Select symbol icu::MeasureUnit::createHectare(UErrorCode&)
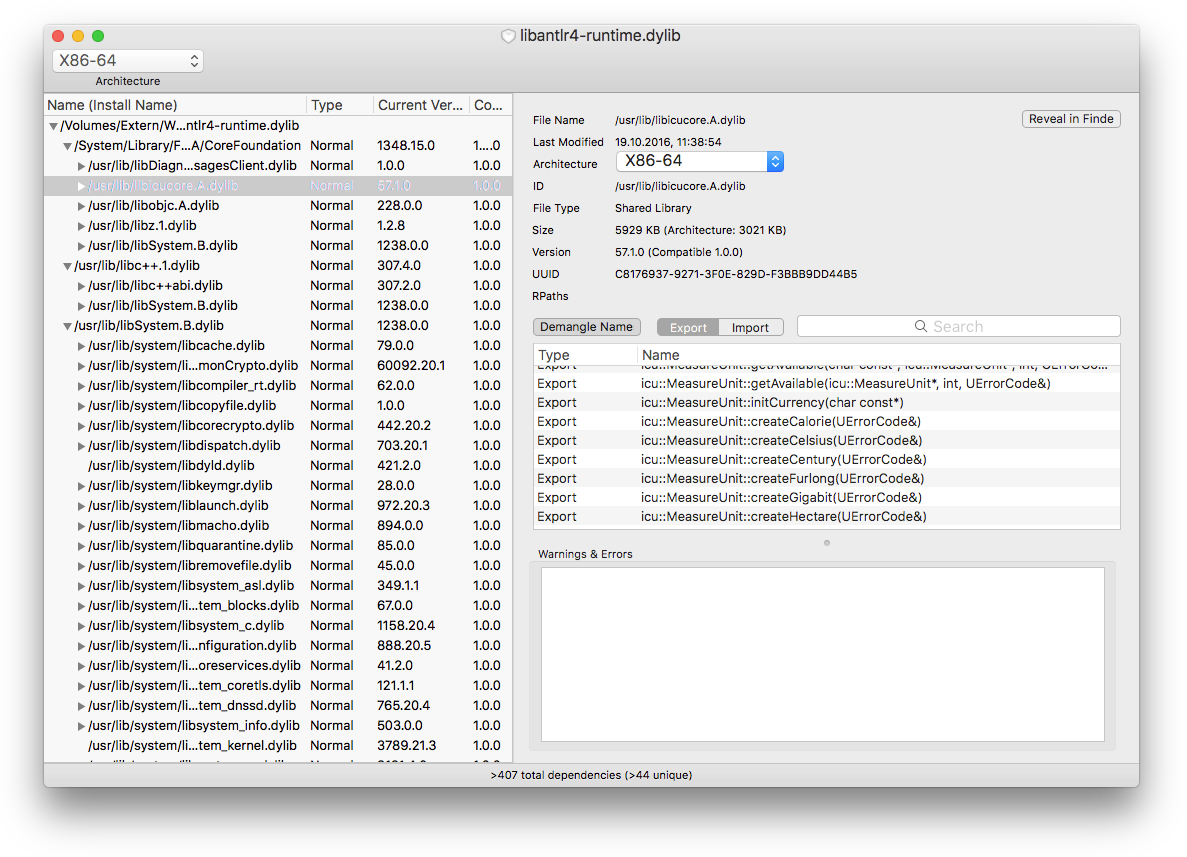Image resolution: width=1187 pixels, height=857 pixels. click(827, 516)
